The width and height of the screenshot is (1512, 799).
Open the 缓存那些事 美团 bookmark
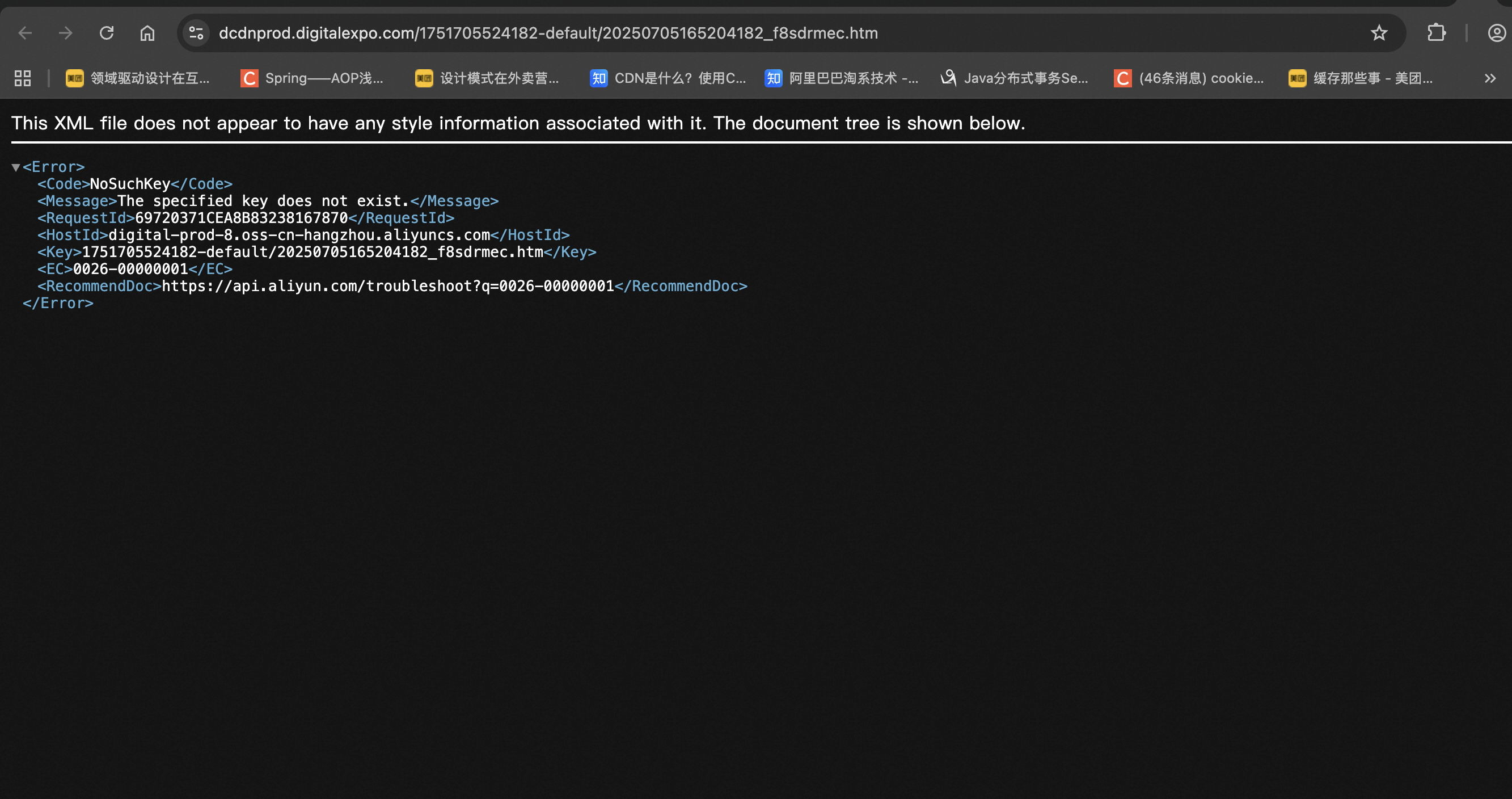(1361, 78)
